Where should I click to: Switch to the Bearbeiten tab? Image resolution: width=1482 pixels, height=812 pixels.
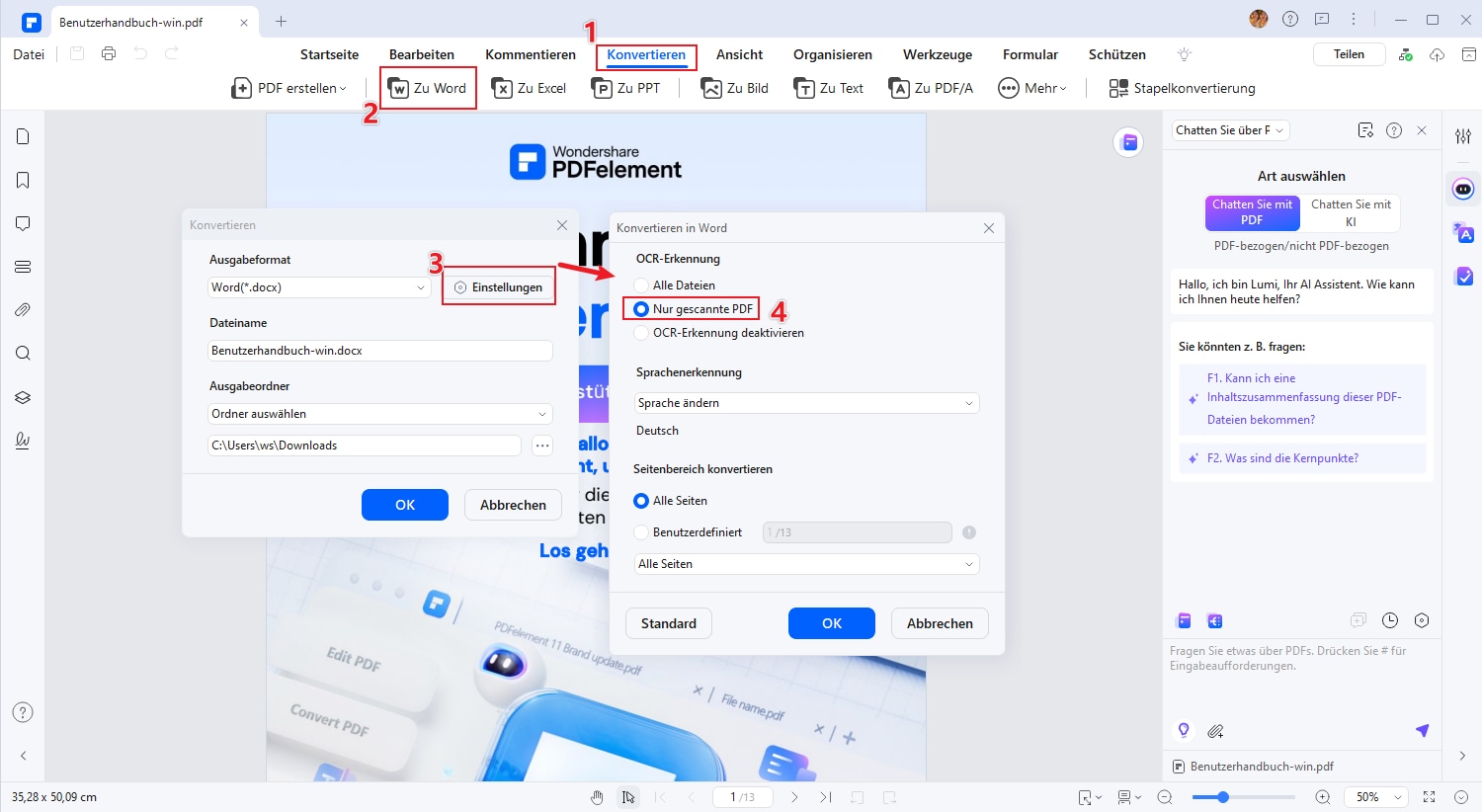pos(422,54)
